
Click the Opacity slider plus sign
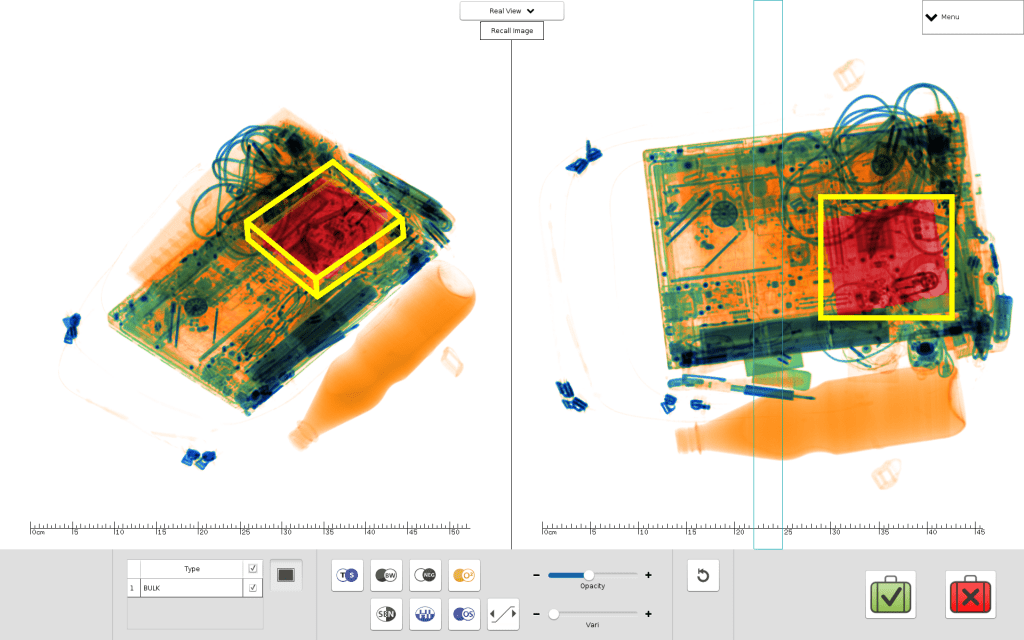tap(648, 575)
